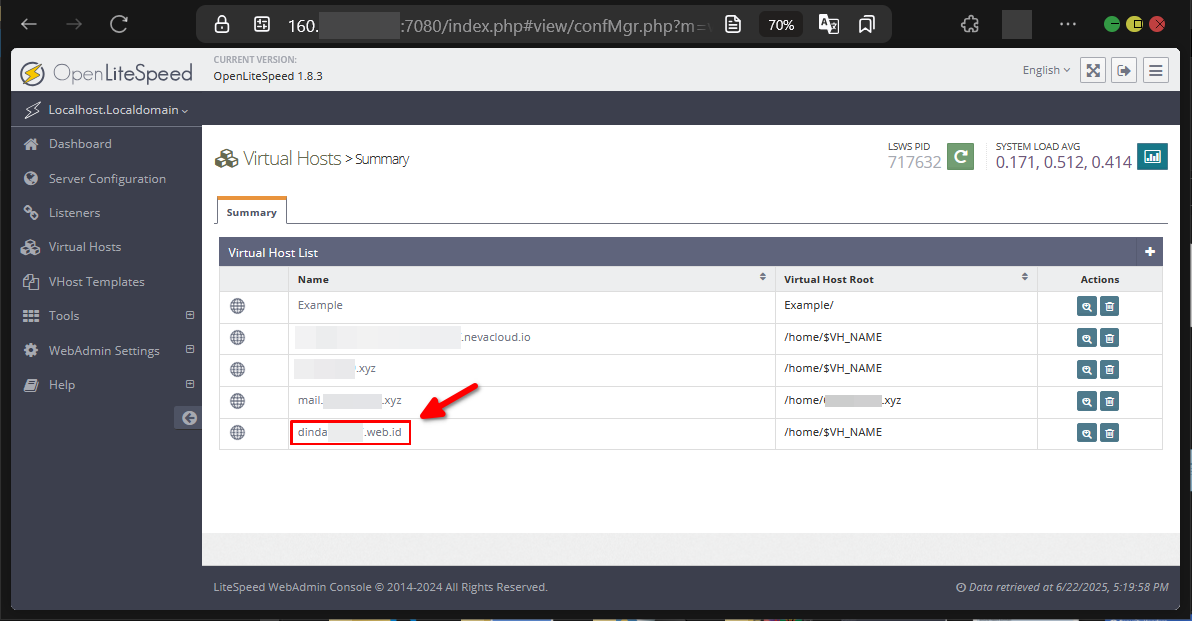
Task: Click the system load average values
Action: click(x=1064, y=161)
